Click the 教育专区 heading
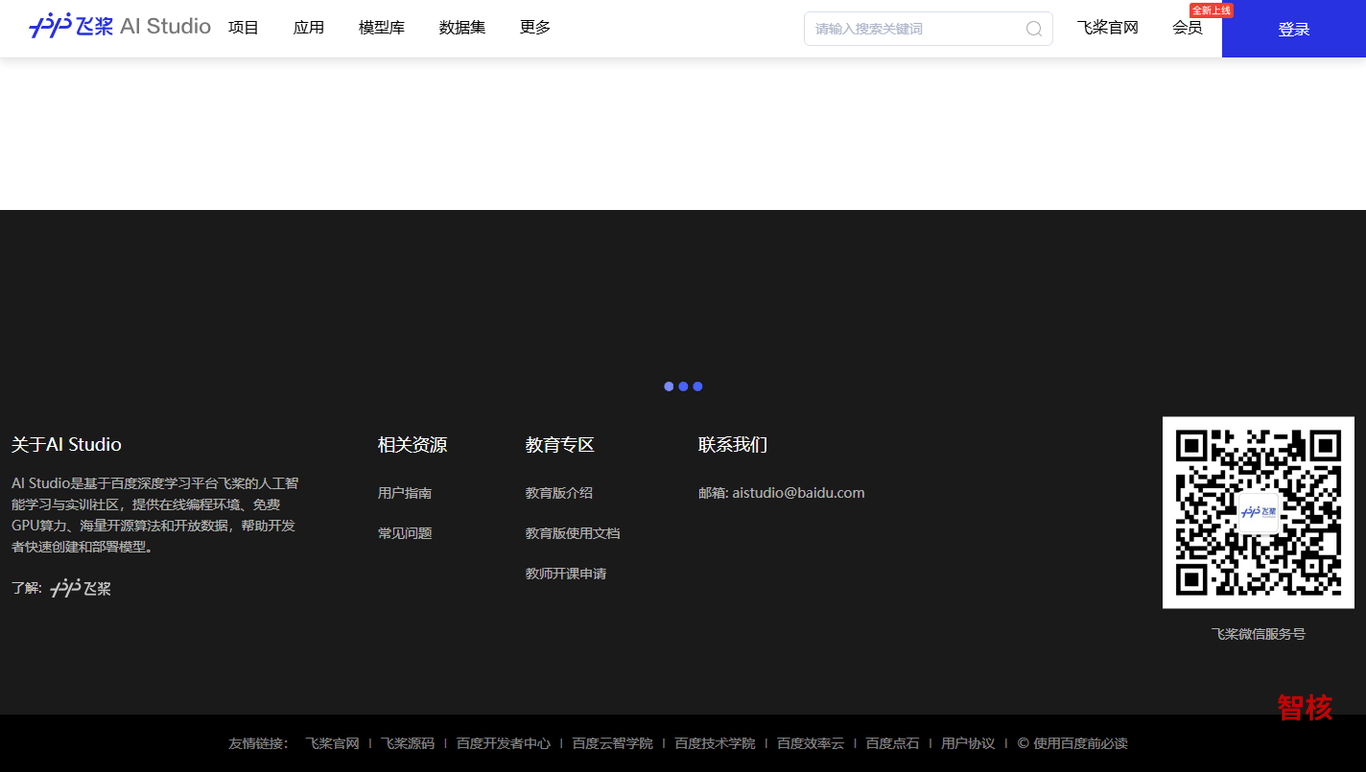1366x772 pixels. (x=560, y=445)
